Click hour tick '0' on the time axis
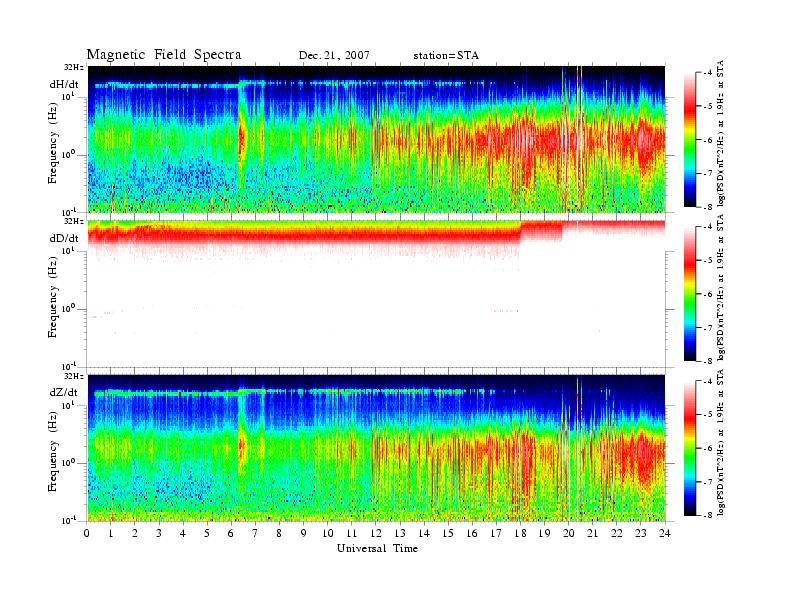The height and width of the screenshot is (612, 792). pos(87,534)
